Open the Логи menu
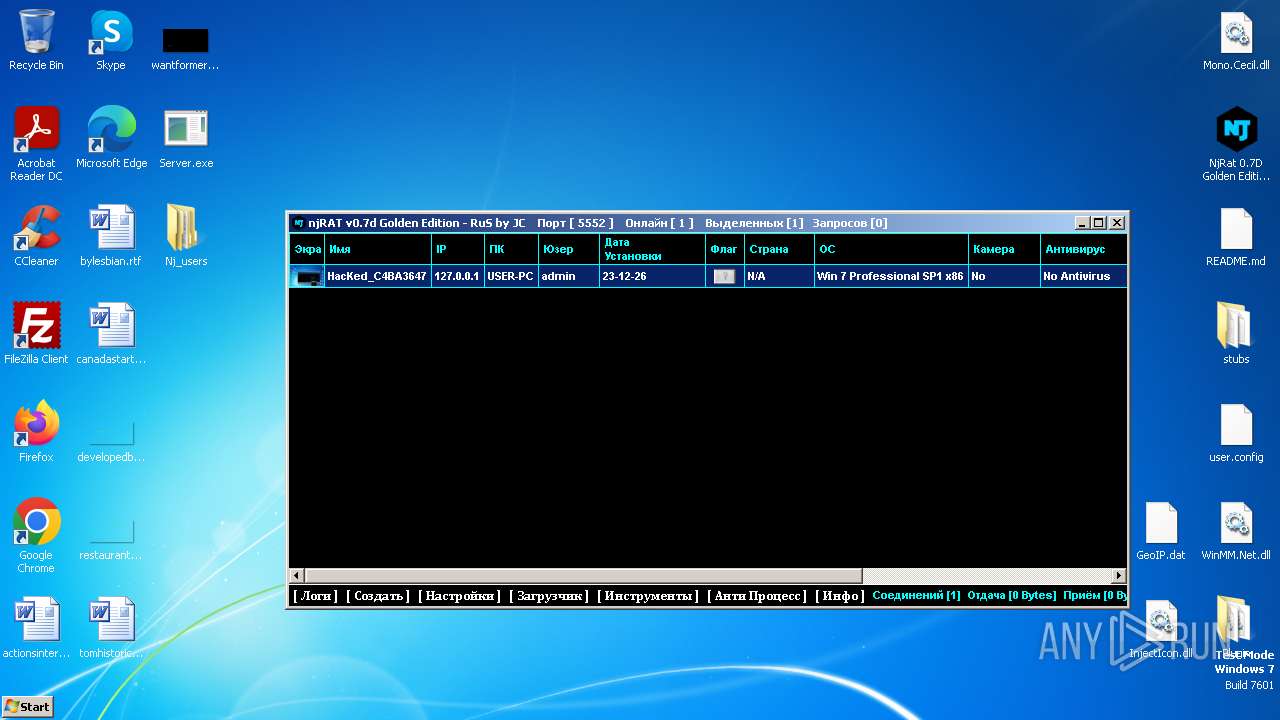This screenshot has height=720, width=1280. click(x=315, y=596)
